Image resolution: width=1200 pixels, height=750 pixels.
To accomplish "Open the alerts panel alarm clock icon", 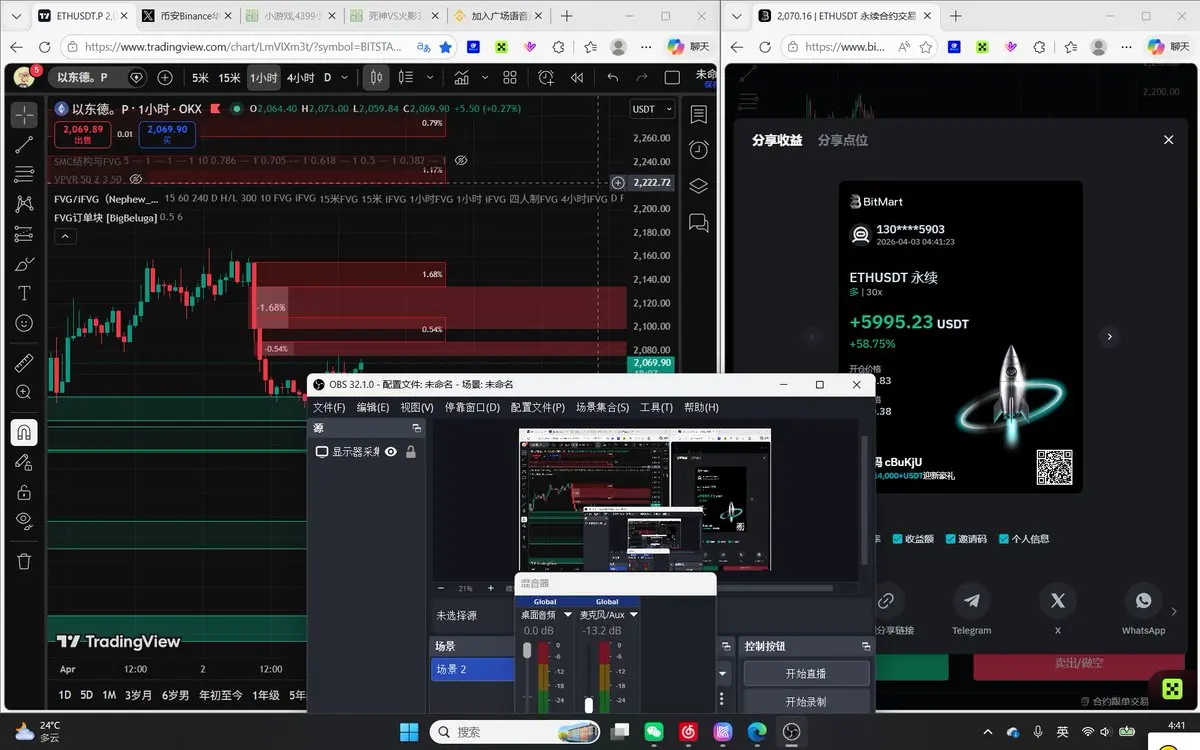I will click(x=699, y=150).
